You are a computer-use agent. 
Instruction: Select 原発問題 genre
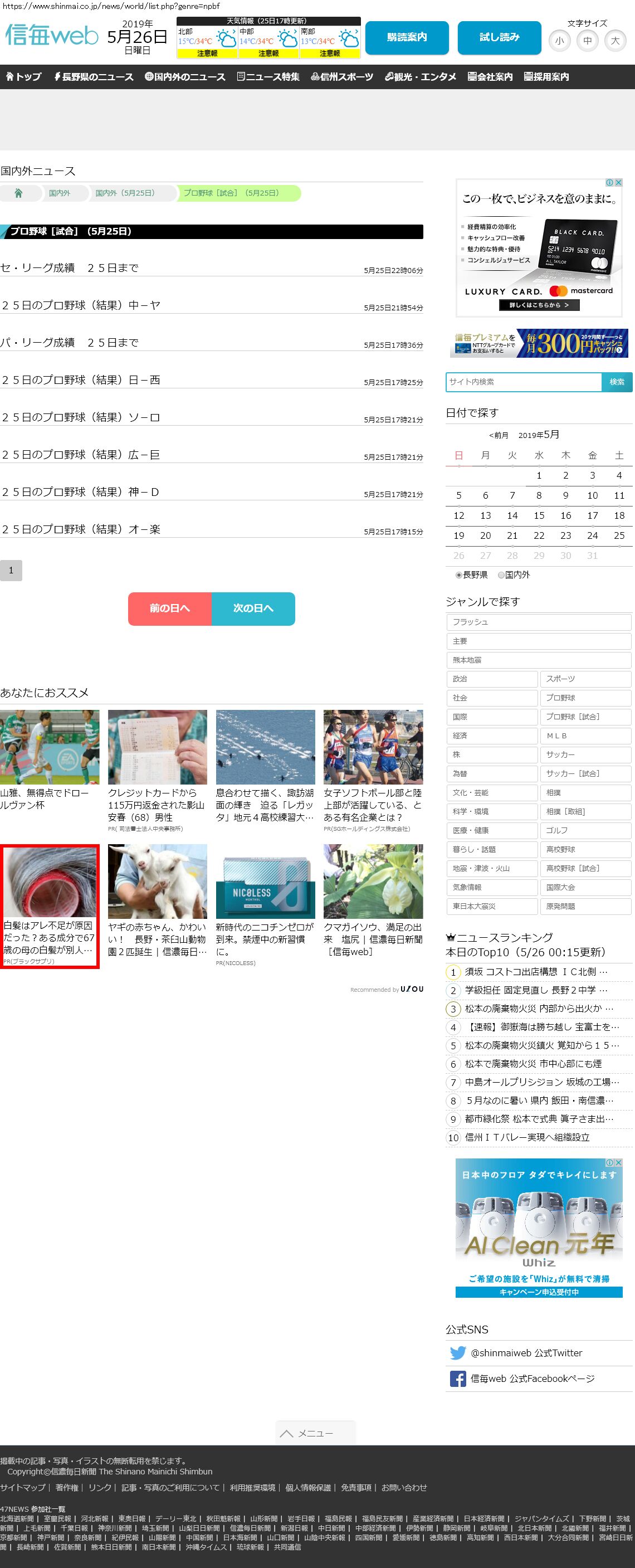[585, 907]
